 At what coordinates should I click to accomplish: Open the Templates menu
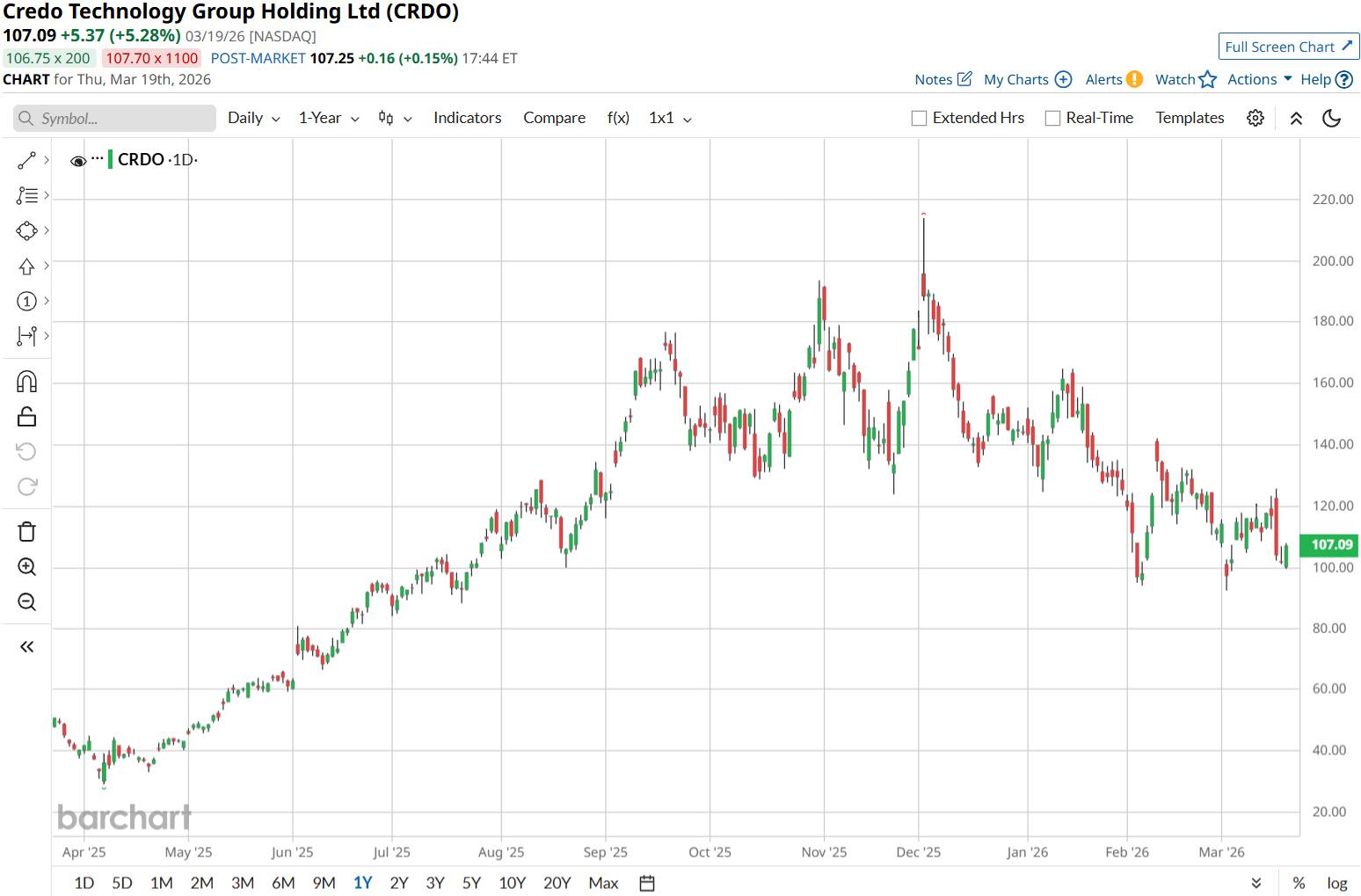1190,118
